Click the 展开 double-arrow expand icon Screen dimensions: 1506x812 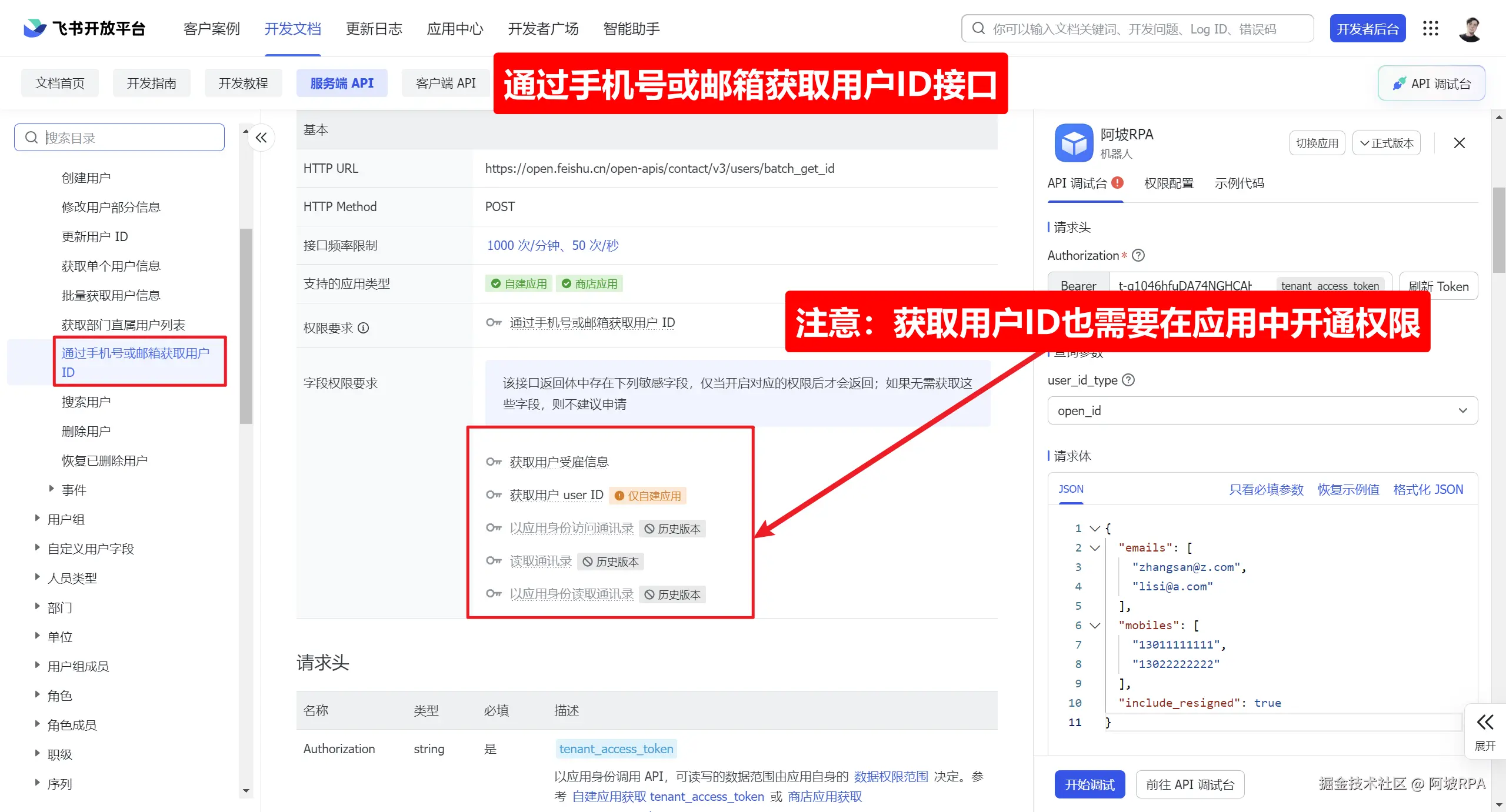click(1485, 722)
